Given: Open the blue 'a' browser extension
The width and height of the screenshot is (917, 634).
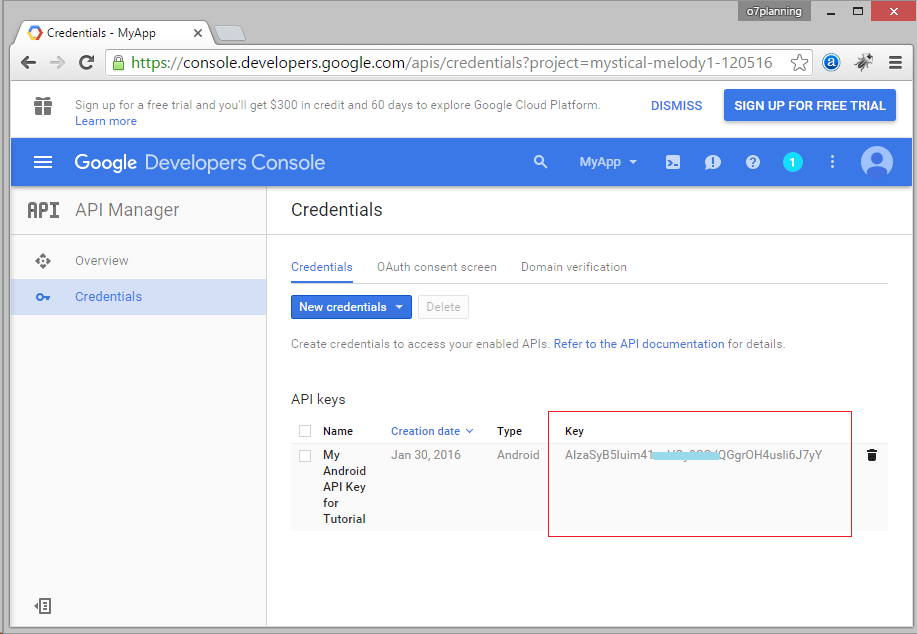Looking at the screenshot, I should (x=830, y=62).
